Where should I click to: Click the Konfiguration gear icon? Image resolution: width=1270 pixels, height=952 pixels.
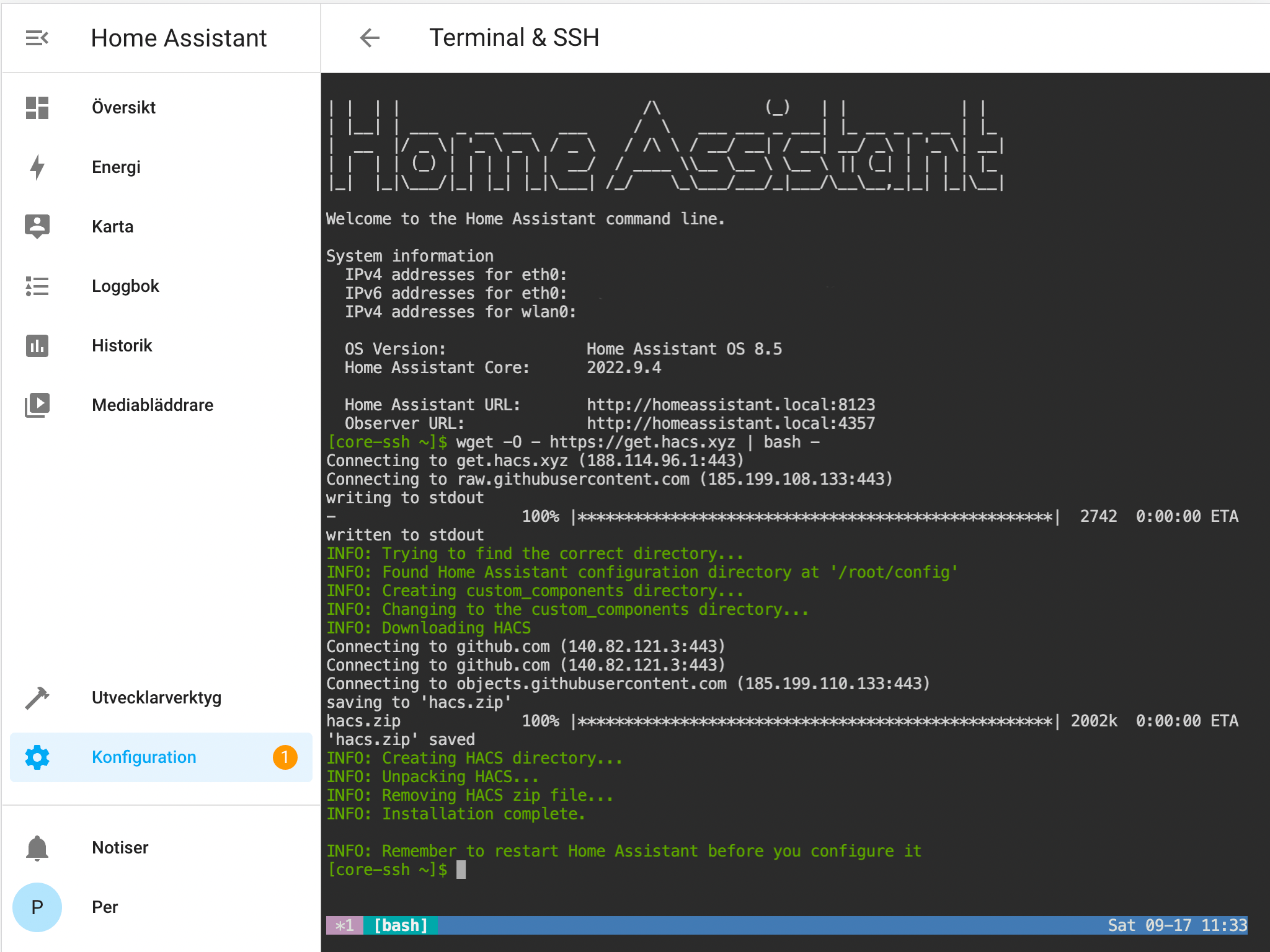(37, 757)
